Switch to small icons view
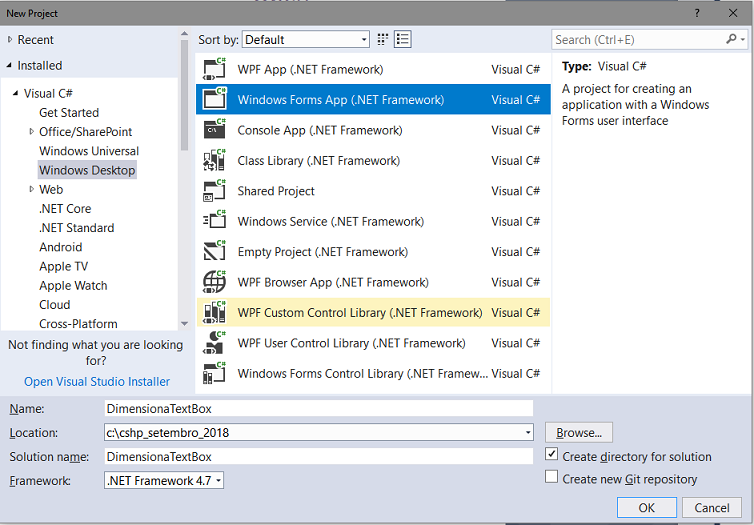754x525 pixels. [x=383, y=39]
